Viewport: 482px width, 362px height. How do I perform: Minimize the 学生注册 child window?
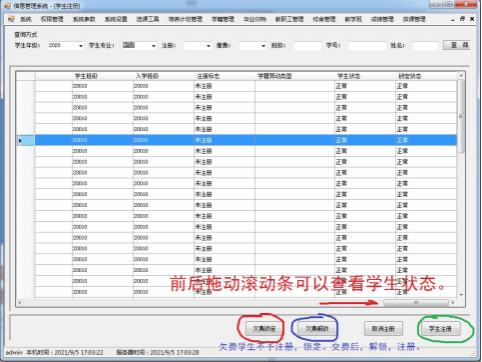pyautogui.click(x=453, y=19)
